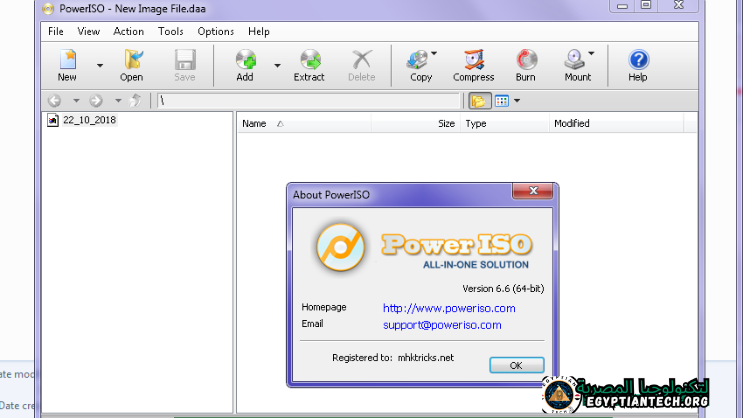Viewport: 743px width, 418px height.
Task: Open the Copy dropdown arrow
Action: (x=434, y=54)
